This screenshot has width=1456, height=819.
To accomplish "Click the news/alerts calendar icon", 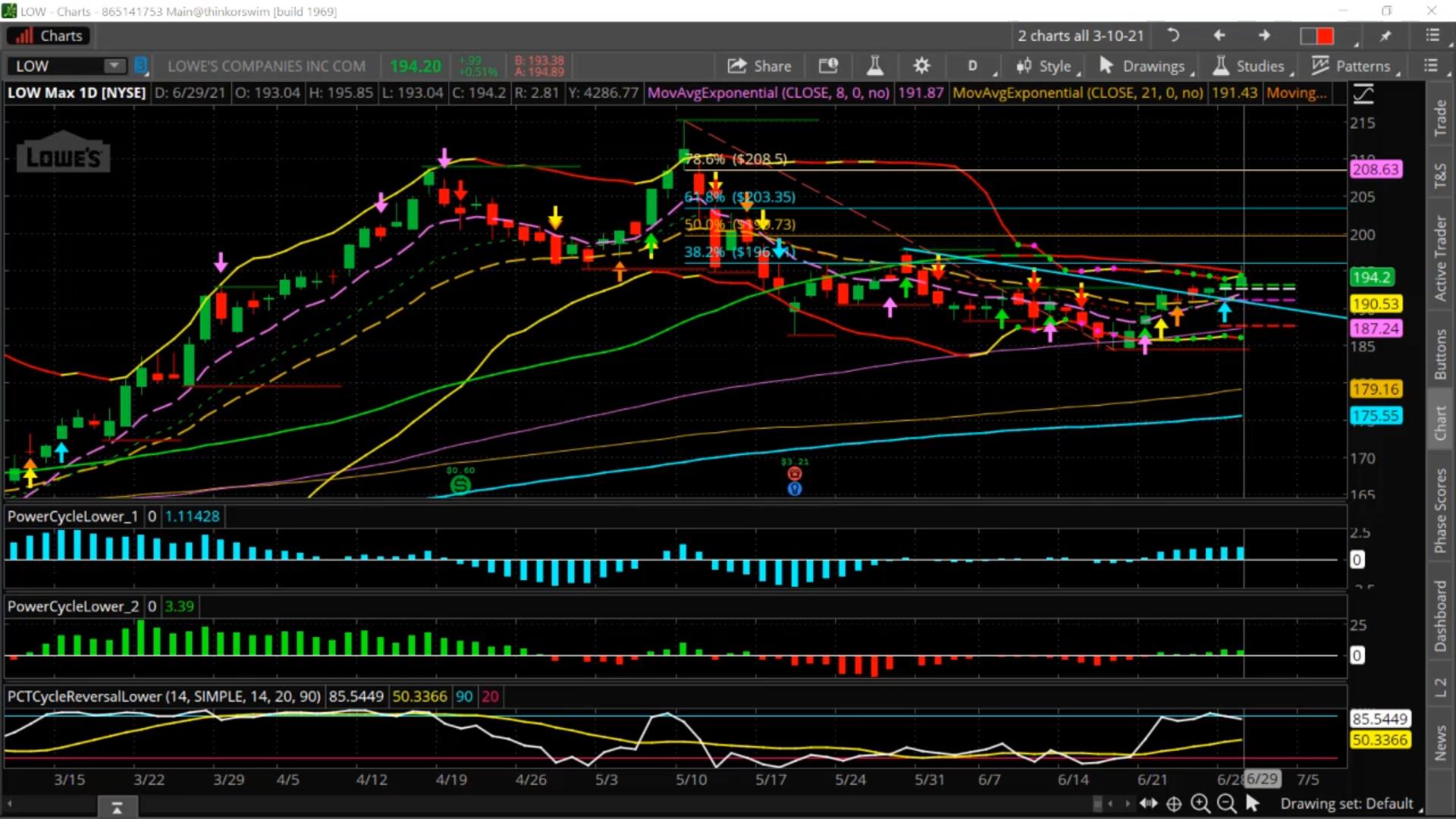I will tap(828, 66).
